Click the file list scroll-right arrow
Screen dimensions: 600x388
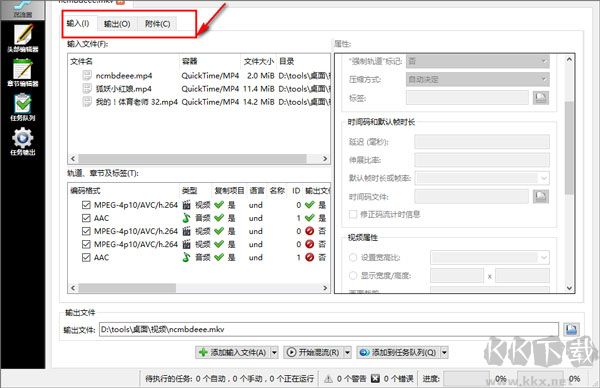click(325, 158)
